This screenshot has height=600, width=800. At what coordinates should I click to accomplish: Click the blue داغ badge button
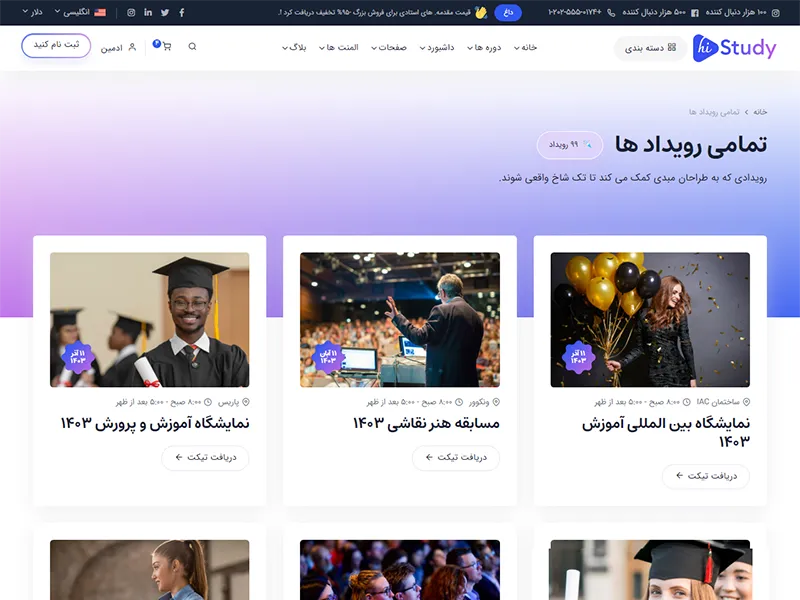[508, 13]
